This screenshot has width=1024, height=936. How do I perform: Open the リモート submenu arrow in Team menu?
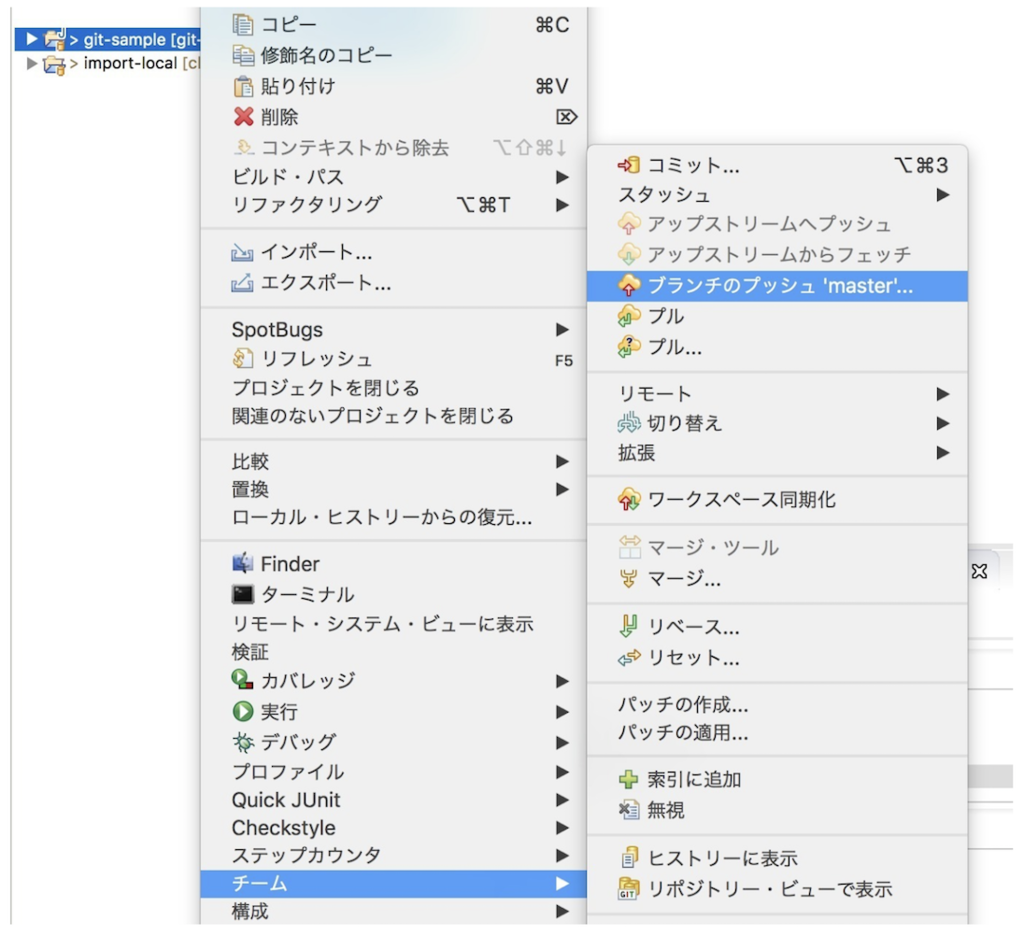pyautogui.click(x=942, y=394)
